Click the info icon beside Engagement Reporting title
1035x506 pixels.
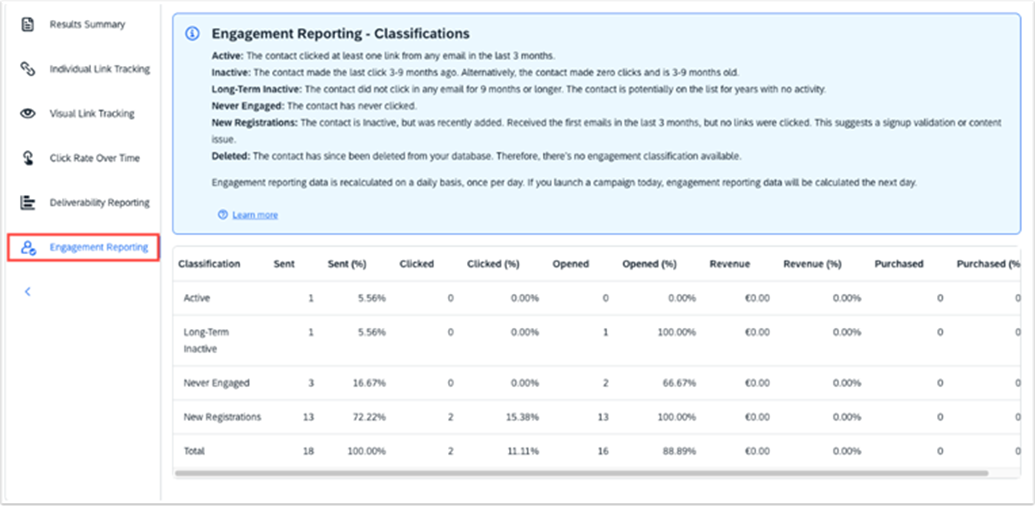[192, 34]
